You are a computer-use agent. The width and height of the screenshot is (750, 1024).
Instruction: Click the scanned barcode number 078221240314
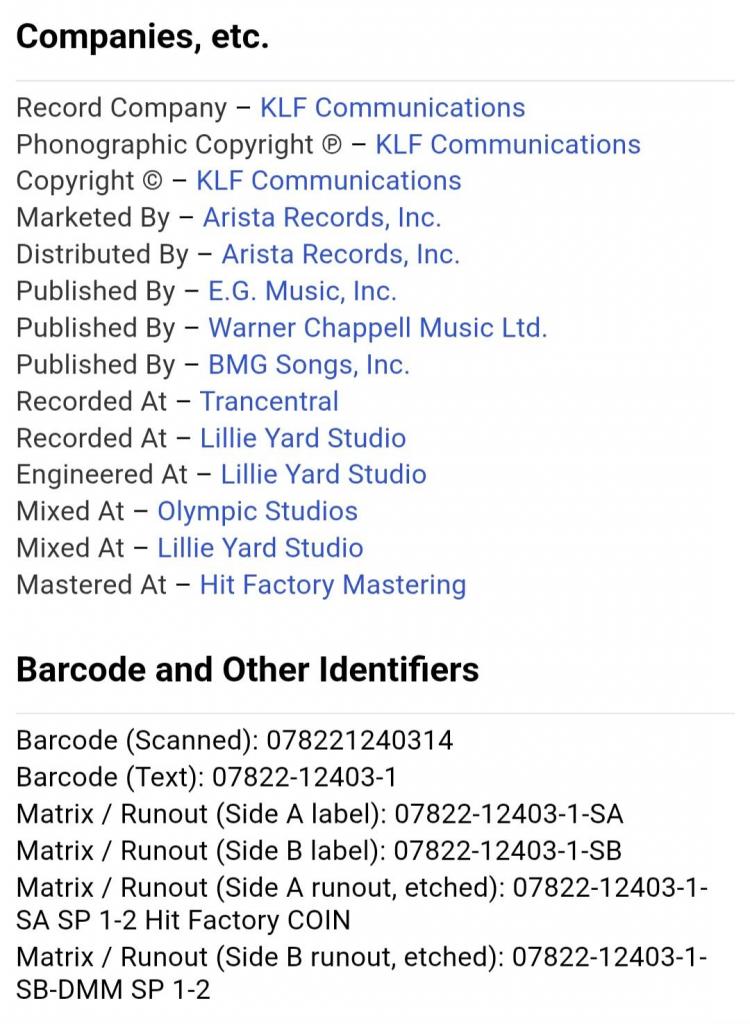coord(359,741)
